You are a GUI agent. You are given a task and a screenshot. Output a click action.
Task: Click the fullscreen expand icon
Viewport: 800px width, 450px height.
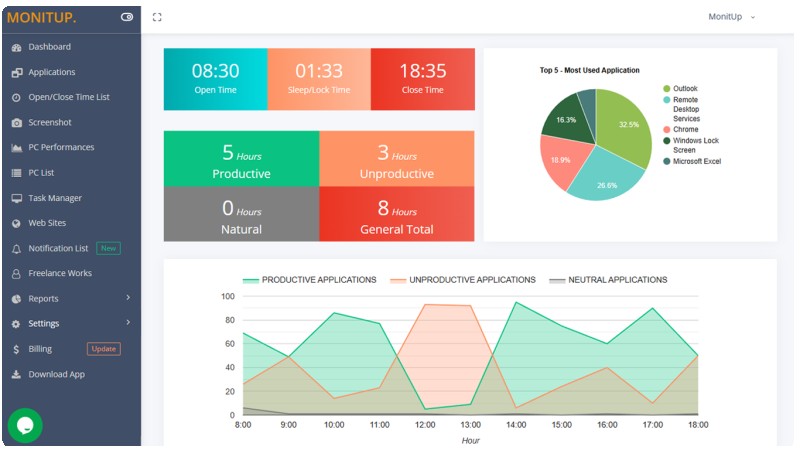157,17
